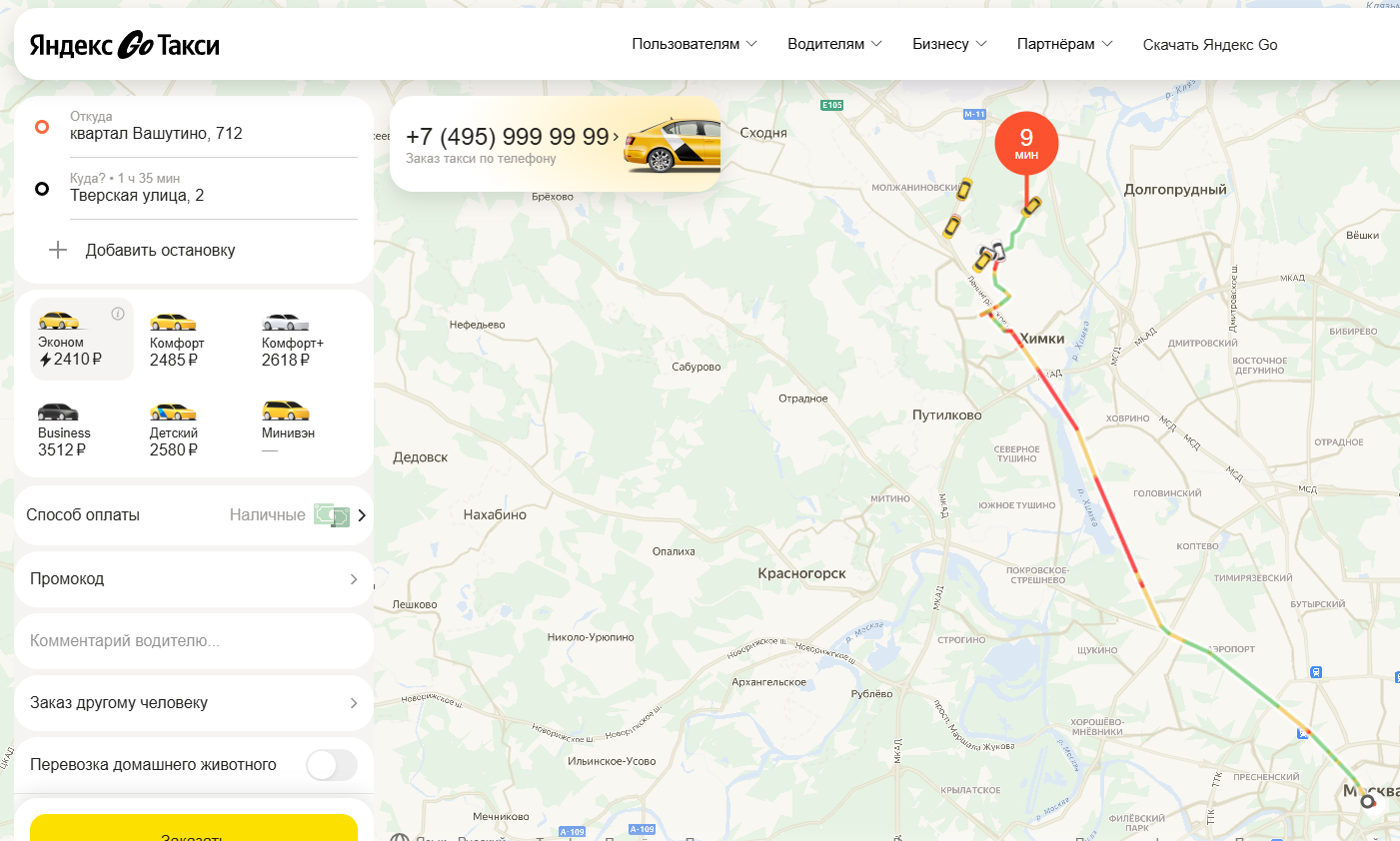Image resolution: width=1400 pixels, height=841 pixels.
Task: Click the Сходня label on the map
Action: 763,133
